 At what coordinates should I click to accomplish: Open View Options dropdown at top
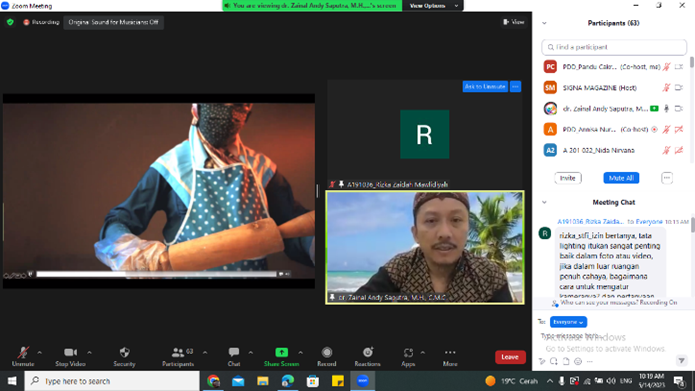pyautogui.click(x=433, y=6)
